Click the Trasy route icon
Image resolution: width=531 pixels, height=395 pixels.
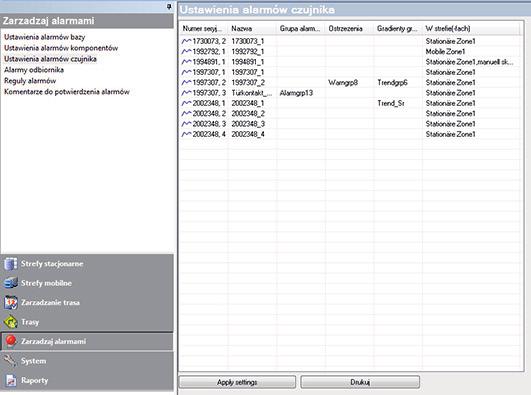(x=10, y=322)
